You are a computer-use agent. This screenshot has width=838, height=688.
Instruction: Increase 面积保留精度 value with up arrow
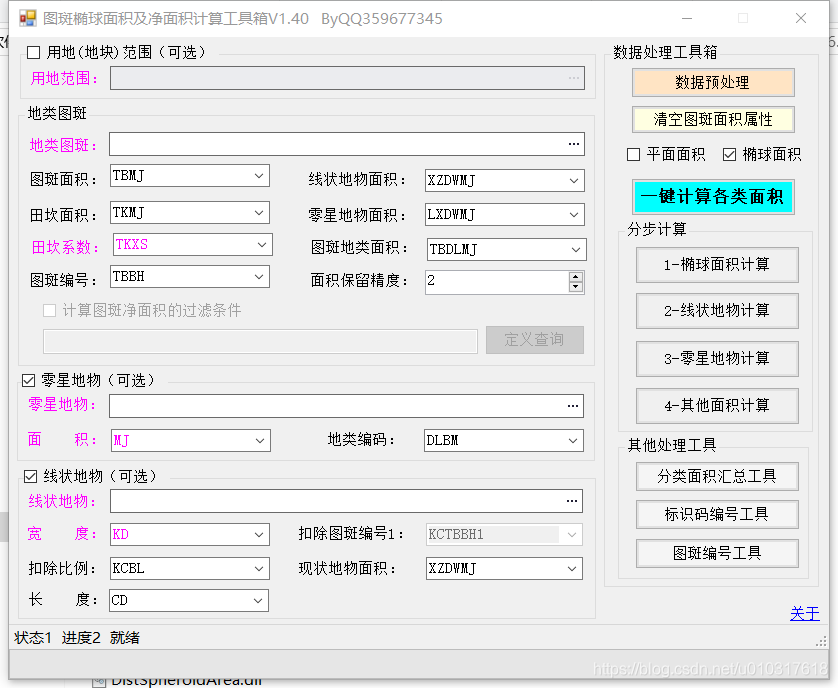[575, 277]
